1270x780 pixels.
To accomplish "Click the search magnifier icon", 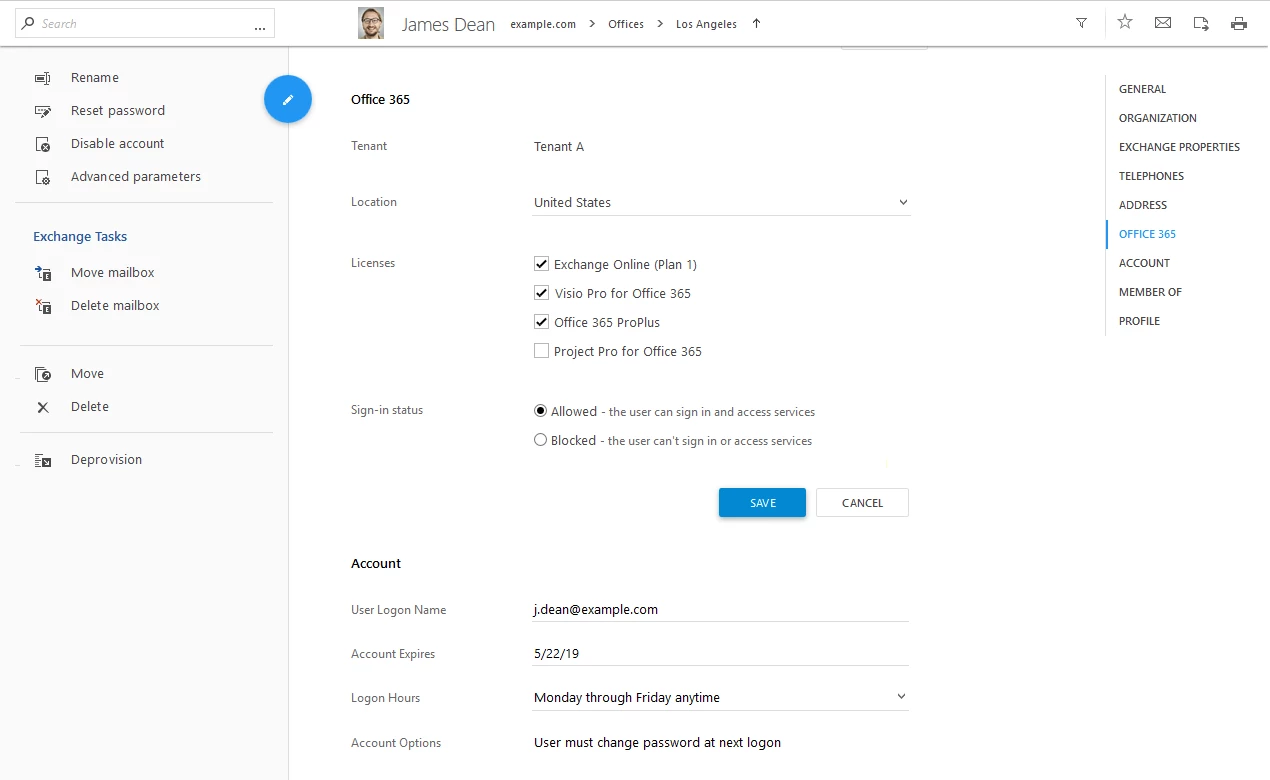I will pos(28,23).
